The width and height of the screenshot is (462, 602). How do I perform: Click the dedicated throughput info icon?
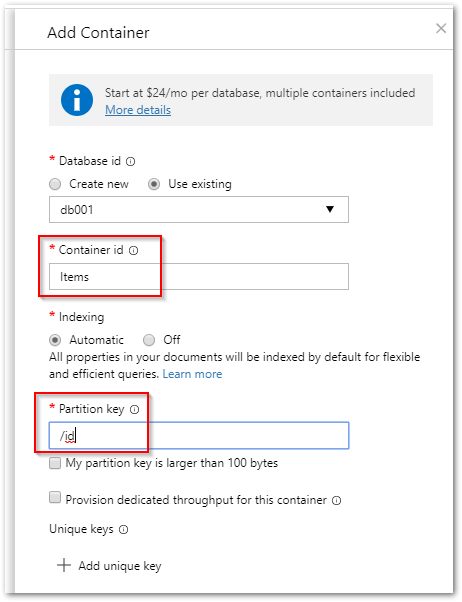(x=336, y=501)
